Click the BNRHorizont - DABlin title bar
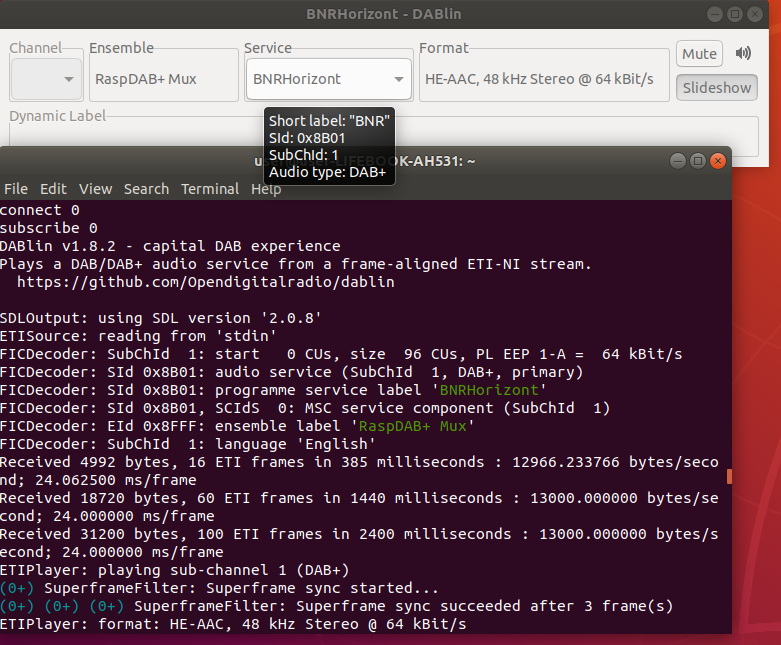 click(384, 14)
